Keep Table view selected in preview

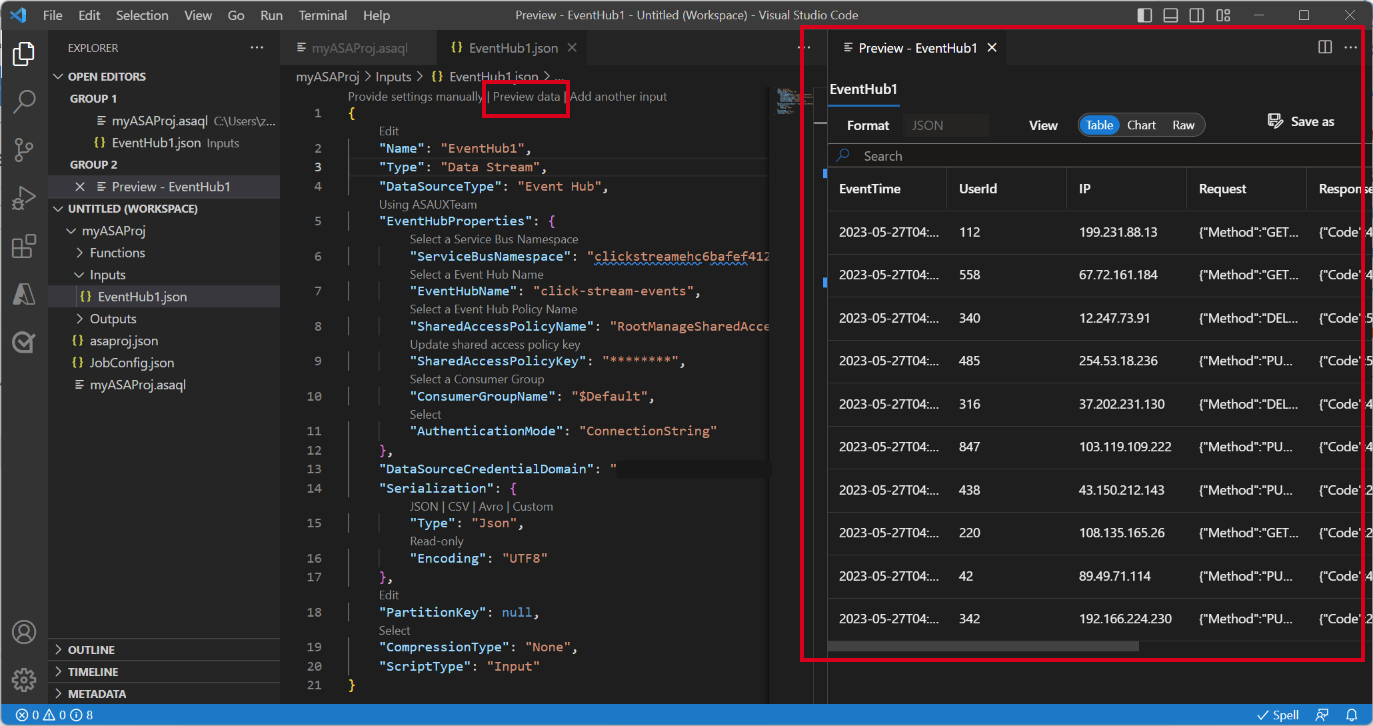(x=1099, y=125)
